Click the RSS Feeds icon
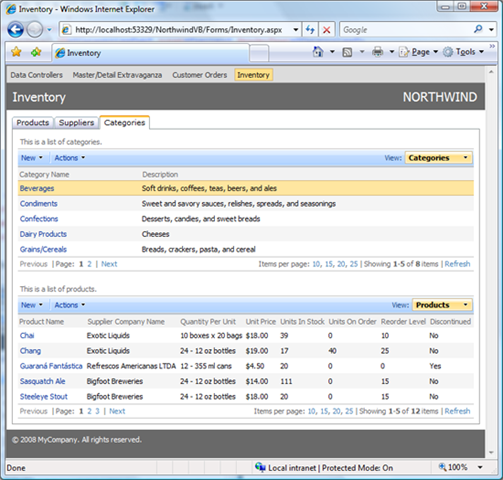This screenshot has height=480, width=503. [347, 52]
